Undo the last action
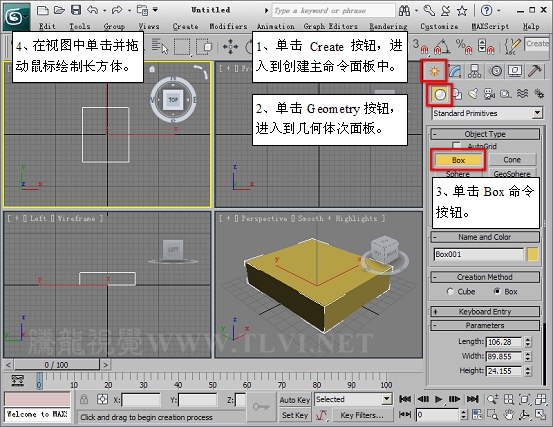The width and height of the screenshot is (553, 427). 92,10
